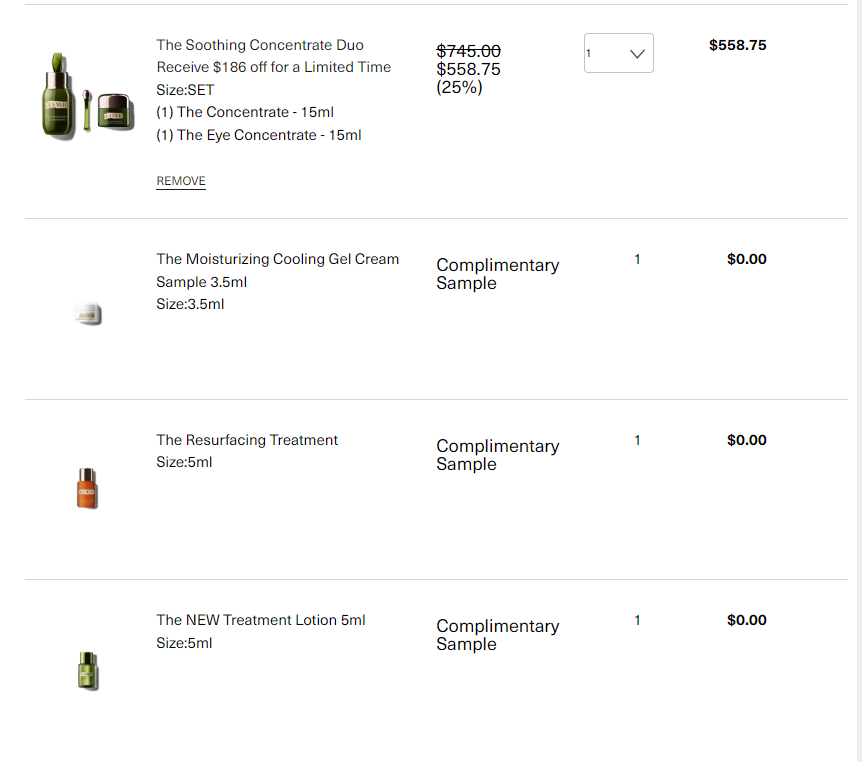Click the Eye Concentrate - 15ml set item
Image resolution: width=862 pixels, height=762 pixels.
[259, 135]
